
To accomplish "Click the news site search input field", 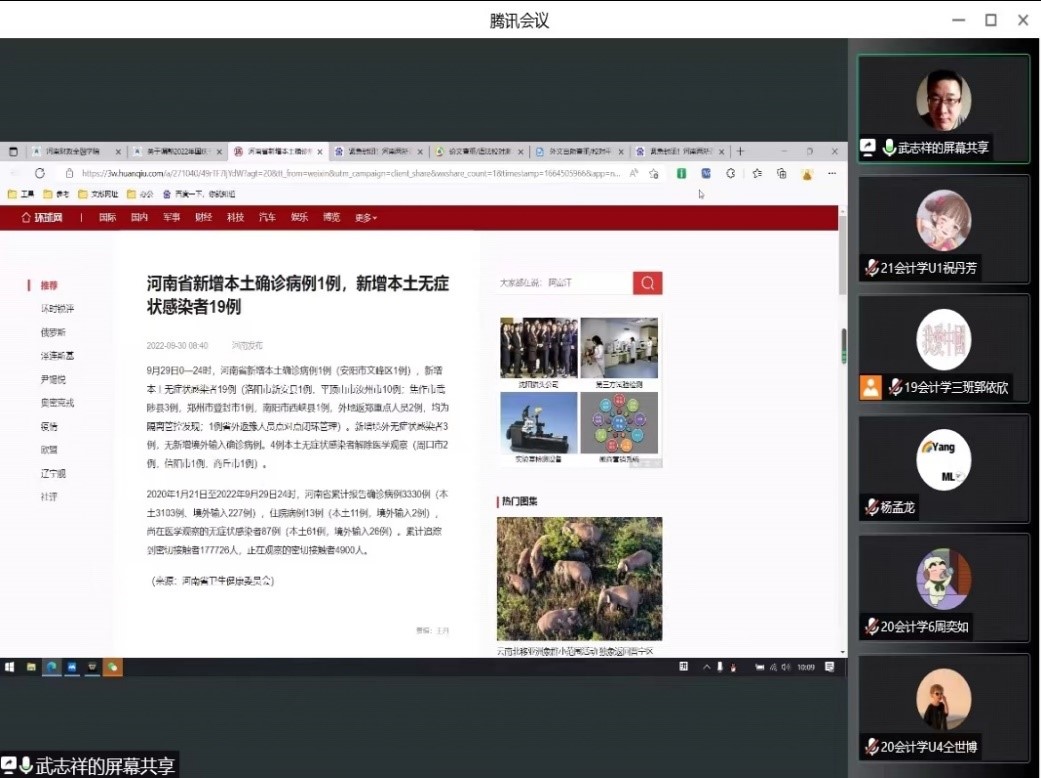I will click(x=564, y=283).
